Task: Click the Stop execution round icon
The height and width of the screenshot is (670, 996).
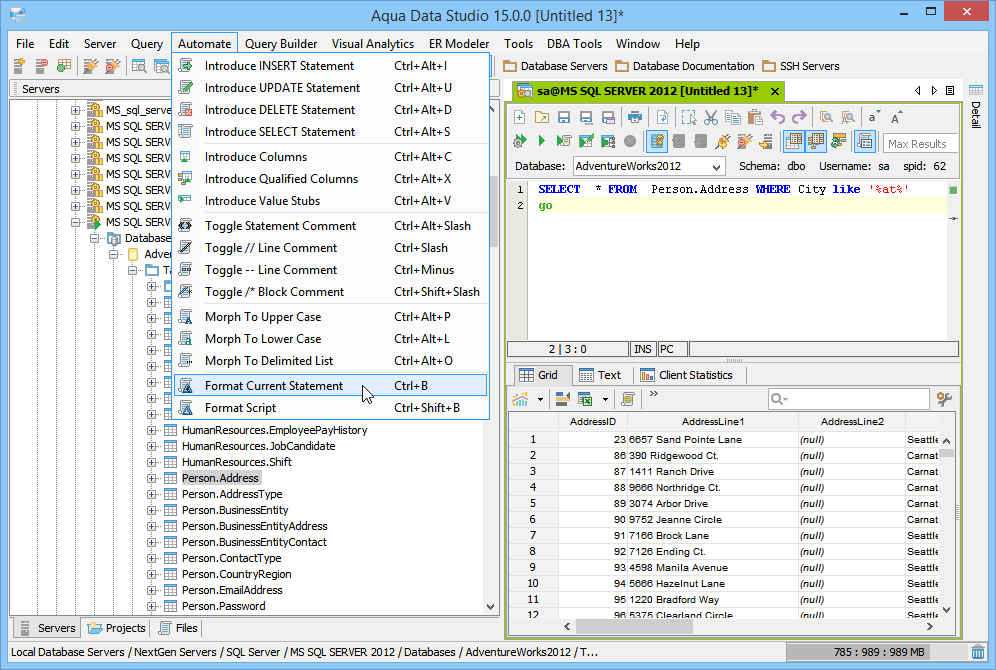Action: click(629, 141)
